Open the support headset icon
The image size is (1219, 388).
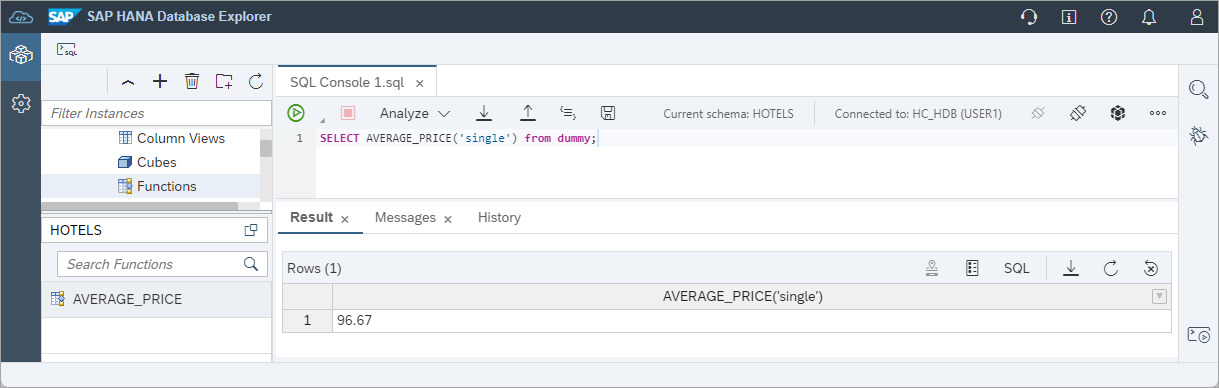pyautogui.click(x=1028, y=17)
